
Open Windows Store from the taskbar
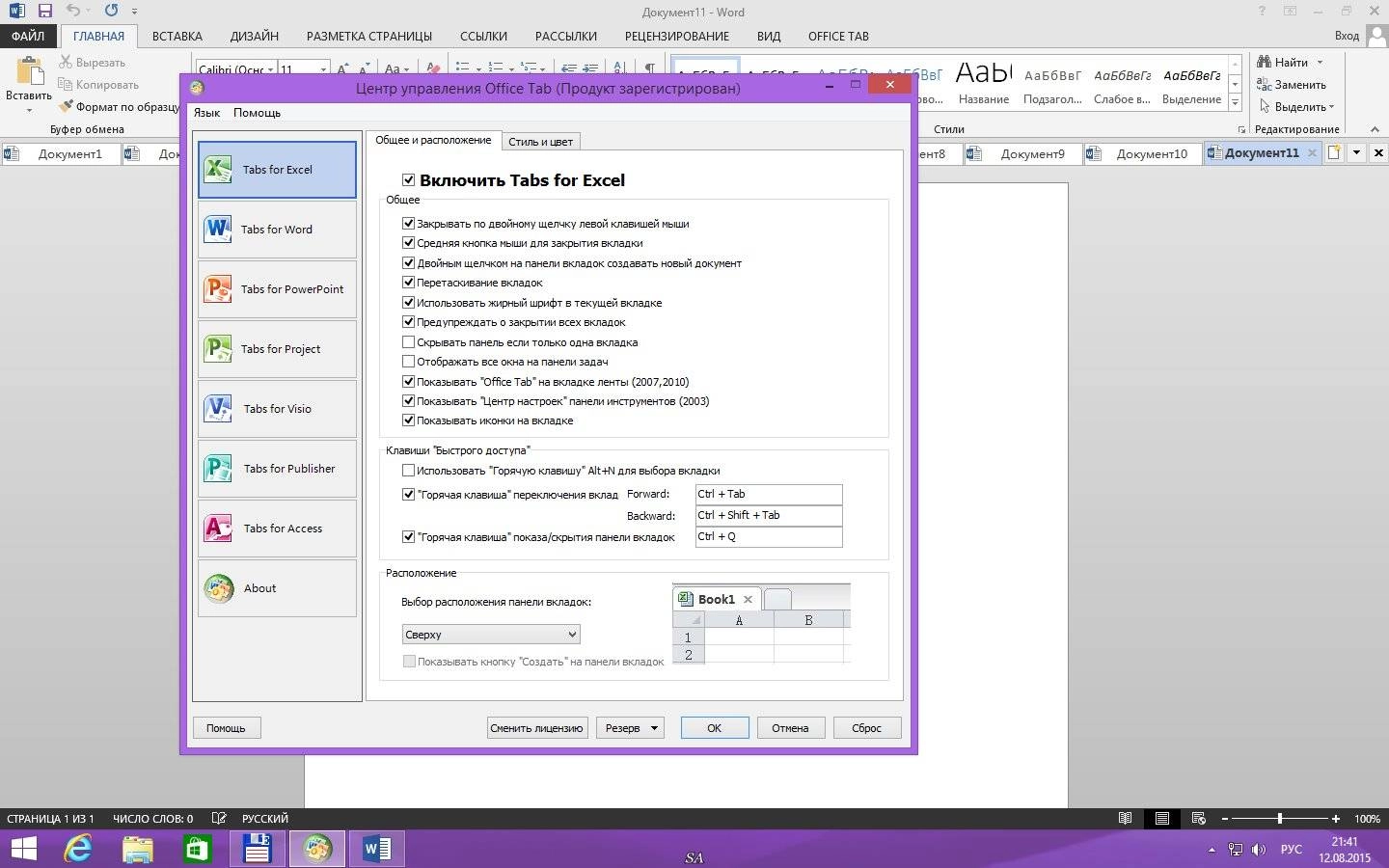tap(198, 849)
